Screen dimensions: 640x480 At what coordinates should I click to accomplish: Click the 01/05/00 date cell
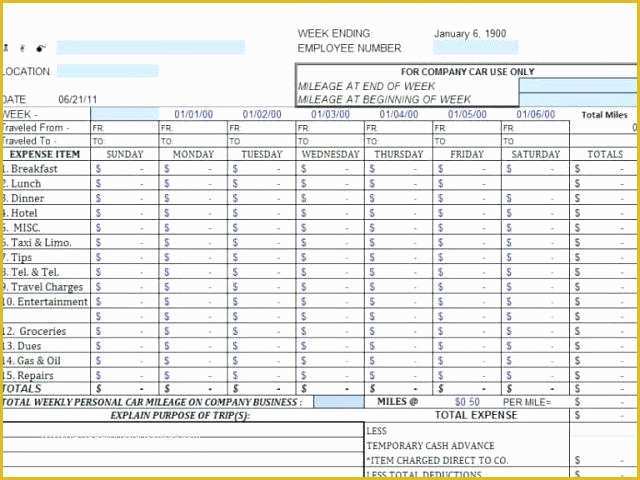(x=467, y=114)
